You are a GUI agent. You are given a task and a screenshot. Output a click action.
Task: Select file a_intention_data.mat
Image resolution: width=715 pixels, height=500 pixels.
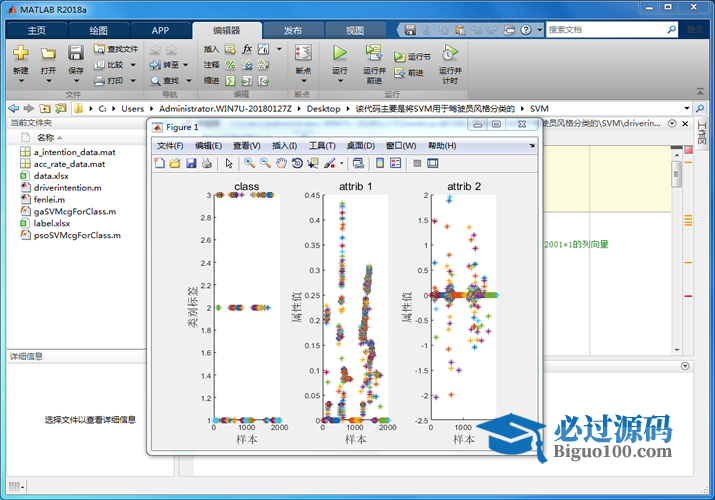coord(74,152)
